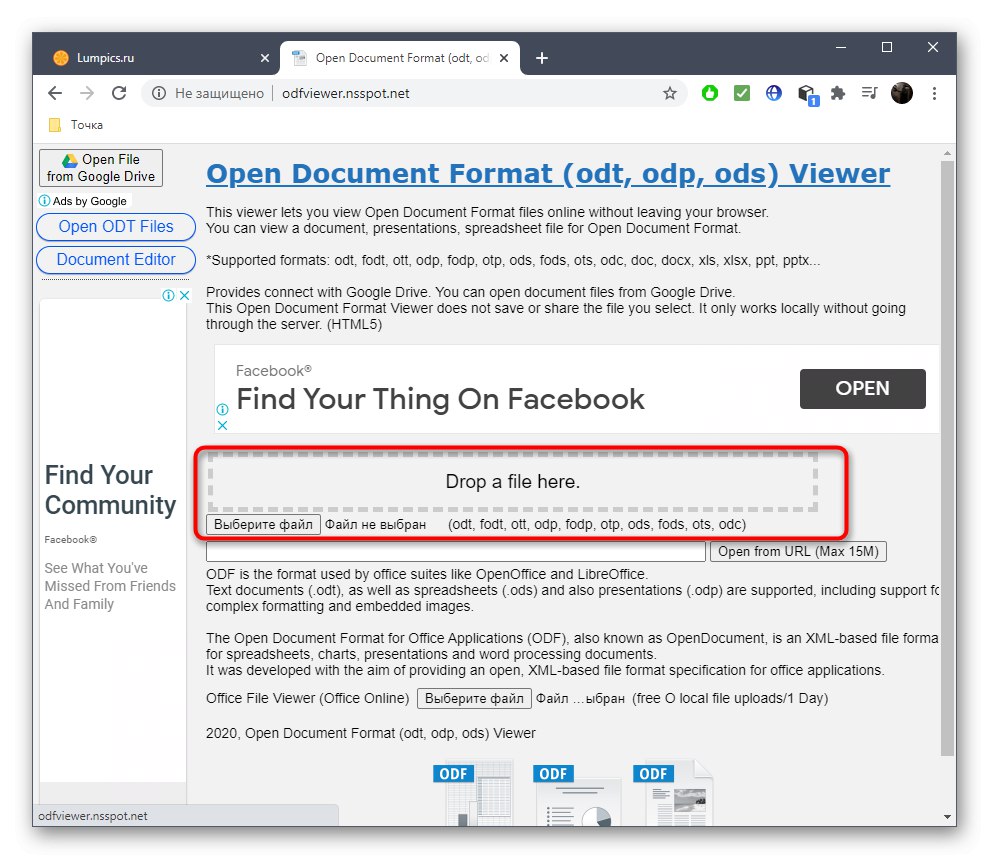Image resolution: width=989 pixels, height=859 pixels.
Task: Open the cube extension with badge 1
Action: 807,95
